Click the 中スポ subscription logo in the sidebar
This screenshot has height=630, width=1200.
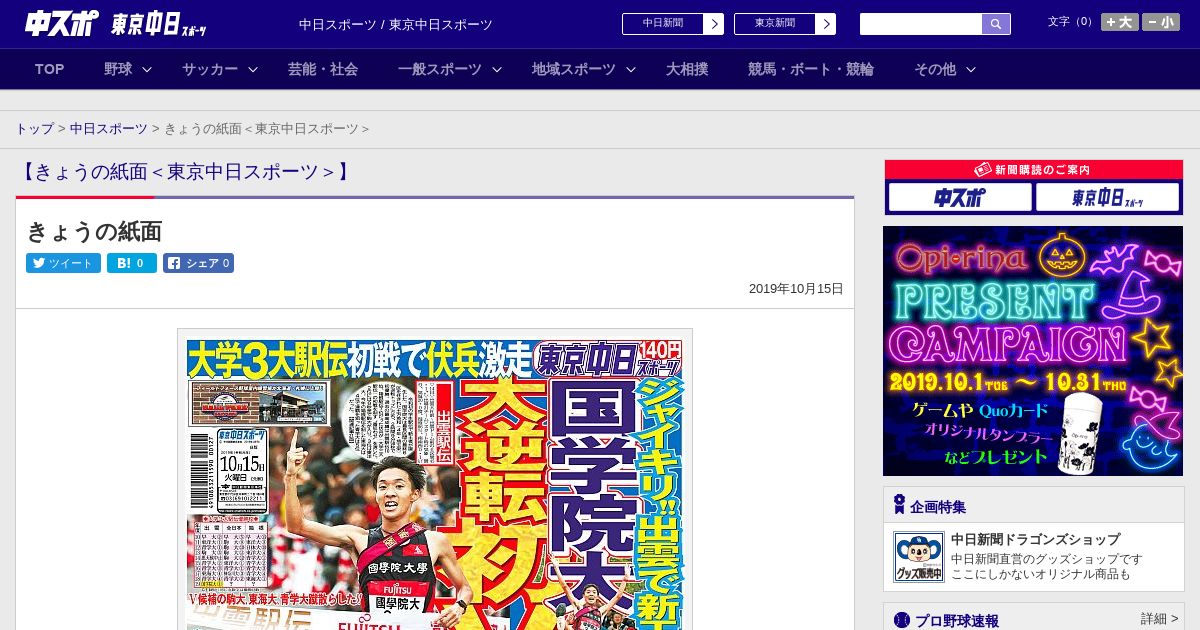pos(959,198)
